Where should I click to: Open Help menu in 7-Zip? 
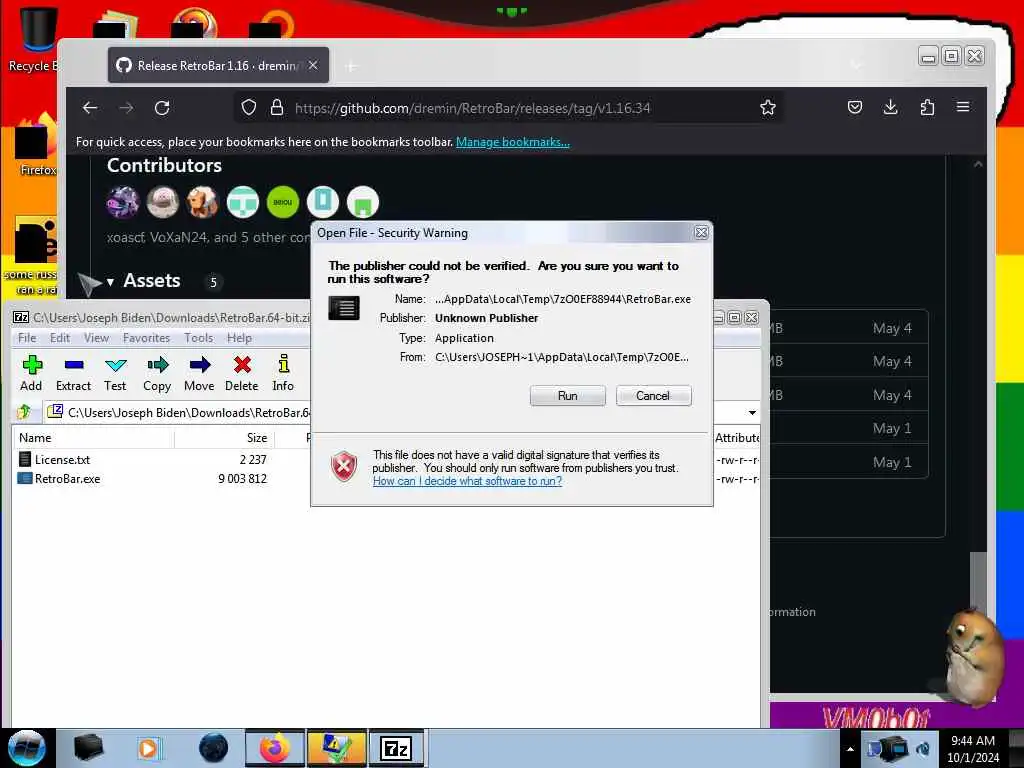[x=239, y=338]
